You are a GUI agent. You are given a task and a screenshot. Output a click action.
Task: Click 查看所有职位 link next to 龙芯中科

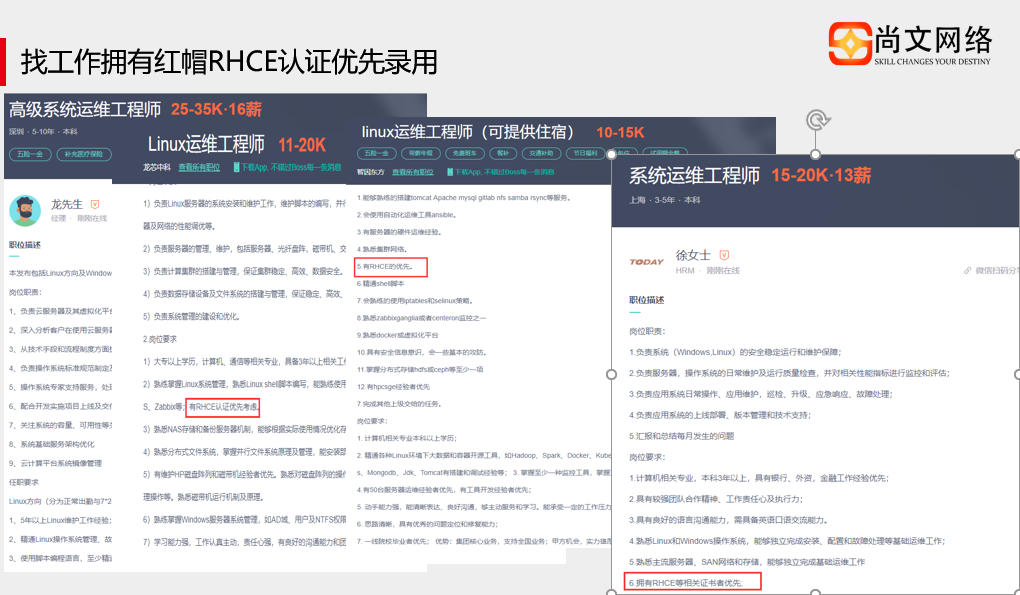click(x=199, y=167)
